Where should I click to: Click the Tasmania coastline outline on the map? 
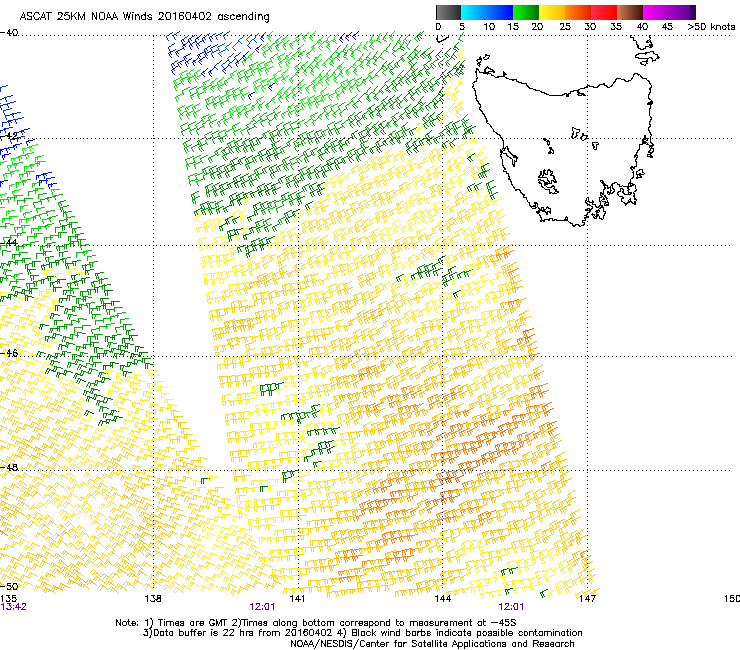[562, 149]
